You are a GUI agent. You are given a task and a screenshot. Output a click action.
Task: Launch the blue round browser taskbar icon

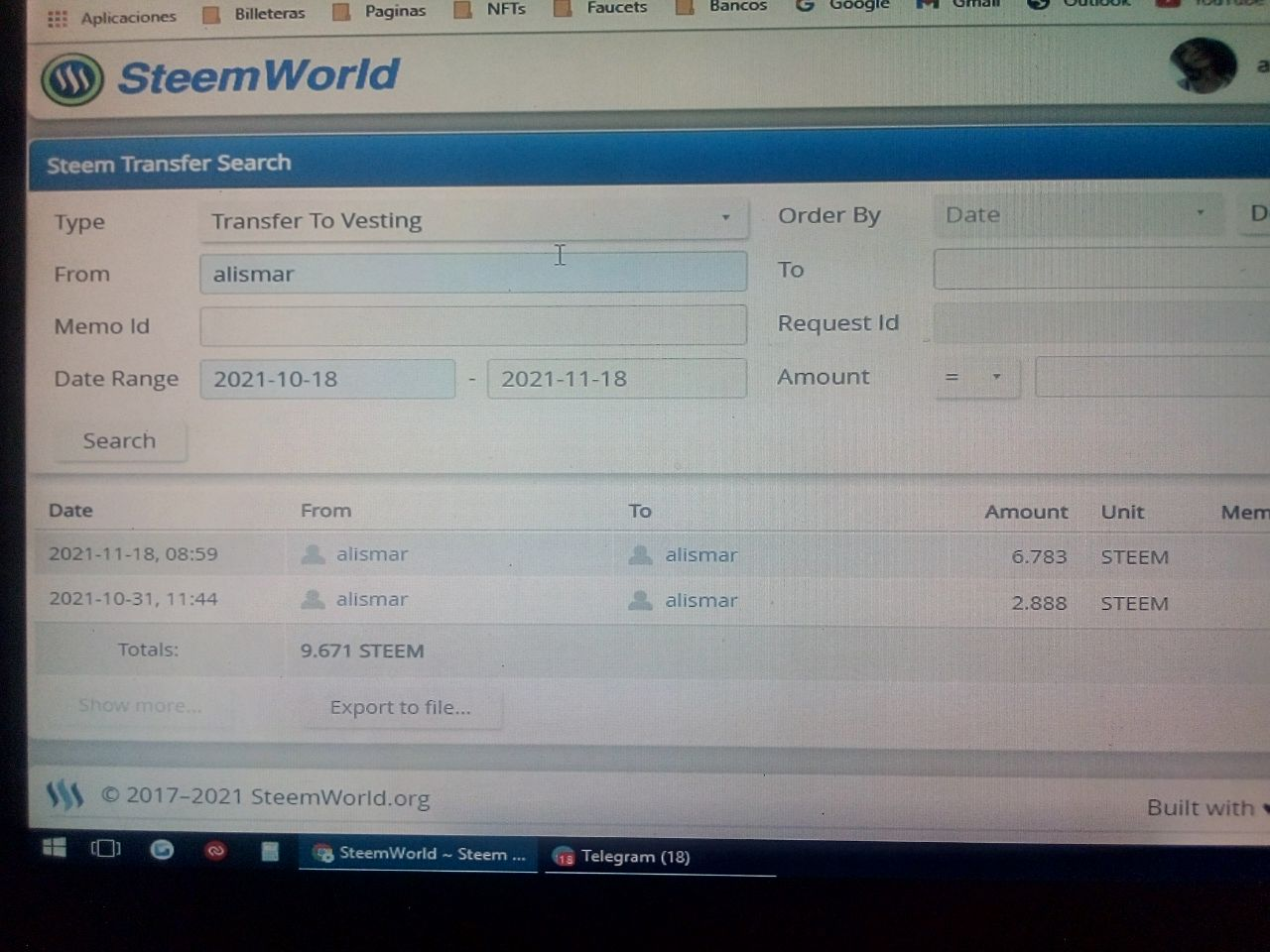[162, 850]
